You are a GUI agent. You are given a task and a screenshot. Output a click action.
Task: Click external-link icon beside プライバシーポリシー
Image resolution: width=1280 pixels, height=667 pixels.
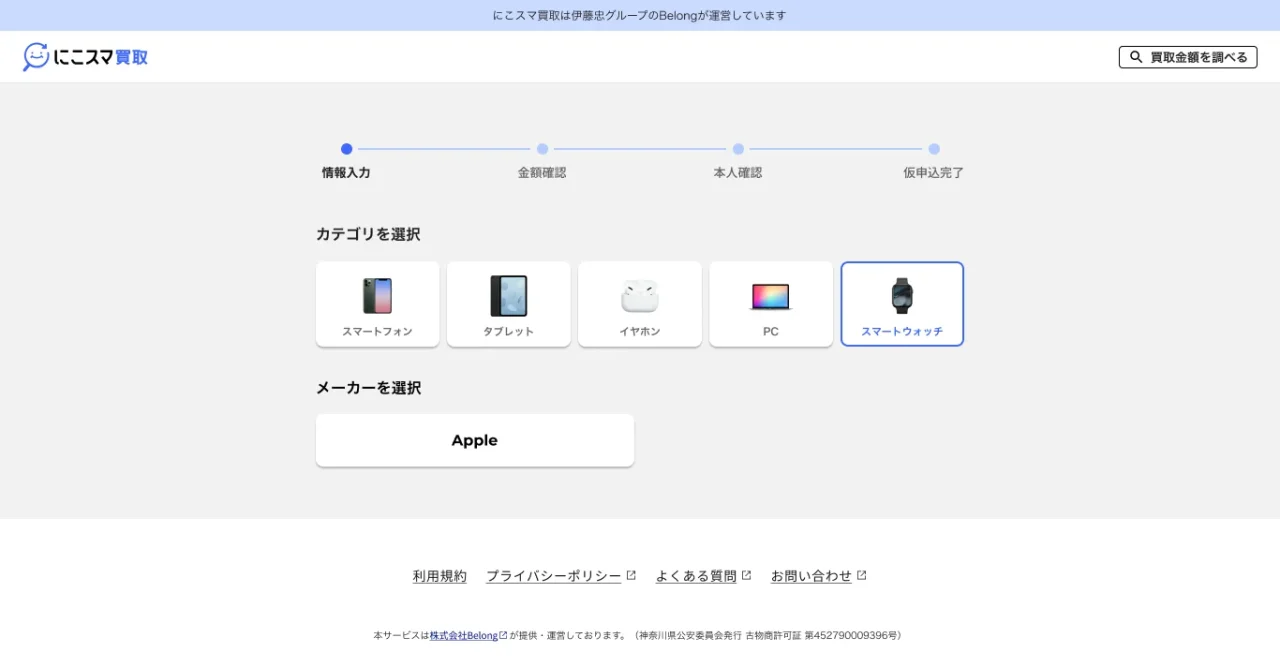click(631, 575)
